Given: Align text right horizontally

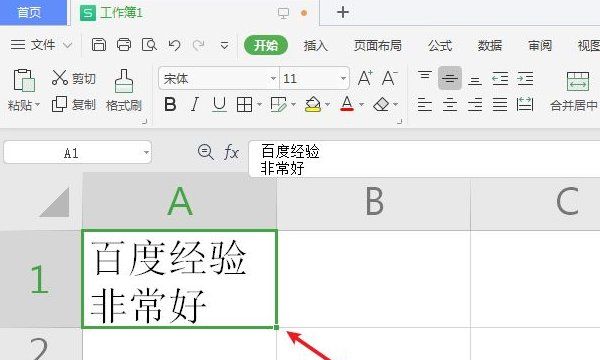Looking at the screenshot, I should click(x=475, y=104).
